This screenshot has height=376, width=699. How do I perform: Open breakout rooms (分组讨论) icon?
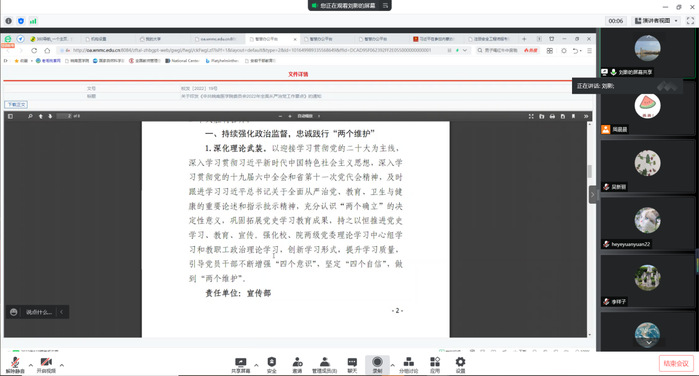coord(408,365)
